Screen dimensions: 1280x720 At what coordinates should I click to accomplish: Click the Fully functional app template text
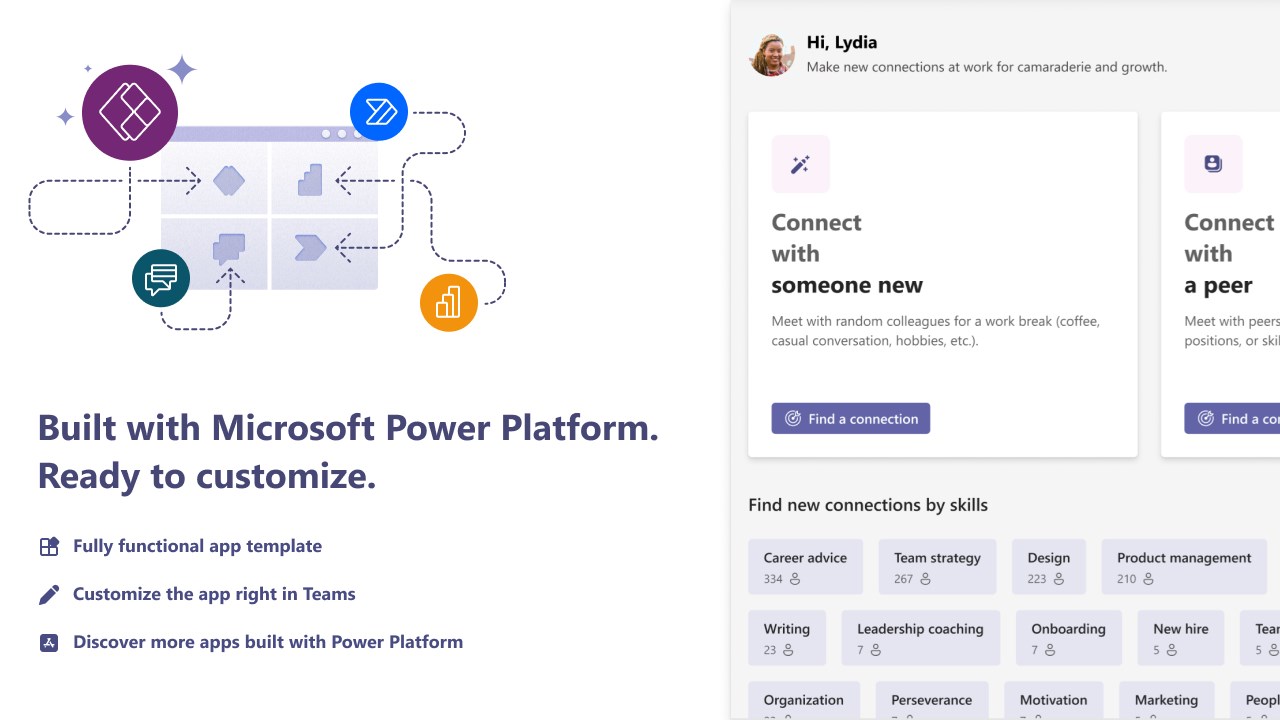click(x=197, y=546)
